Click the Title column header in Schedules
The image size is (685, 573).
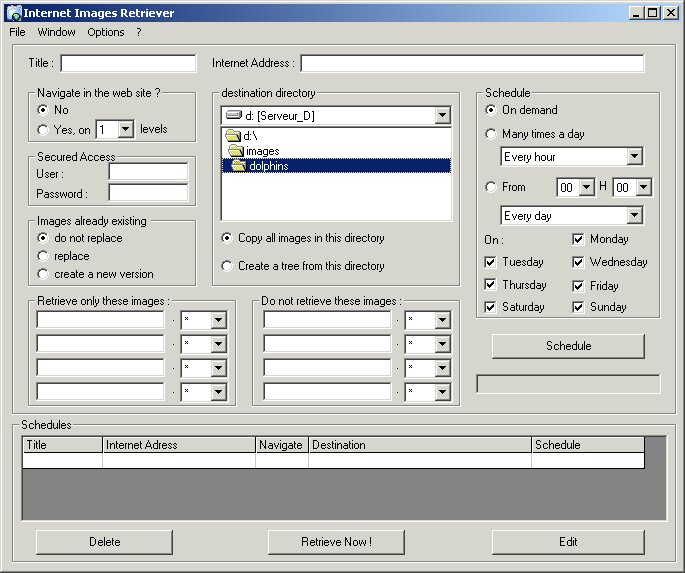62,445
